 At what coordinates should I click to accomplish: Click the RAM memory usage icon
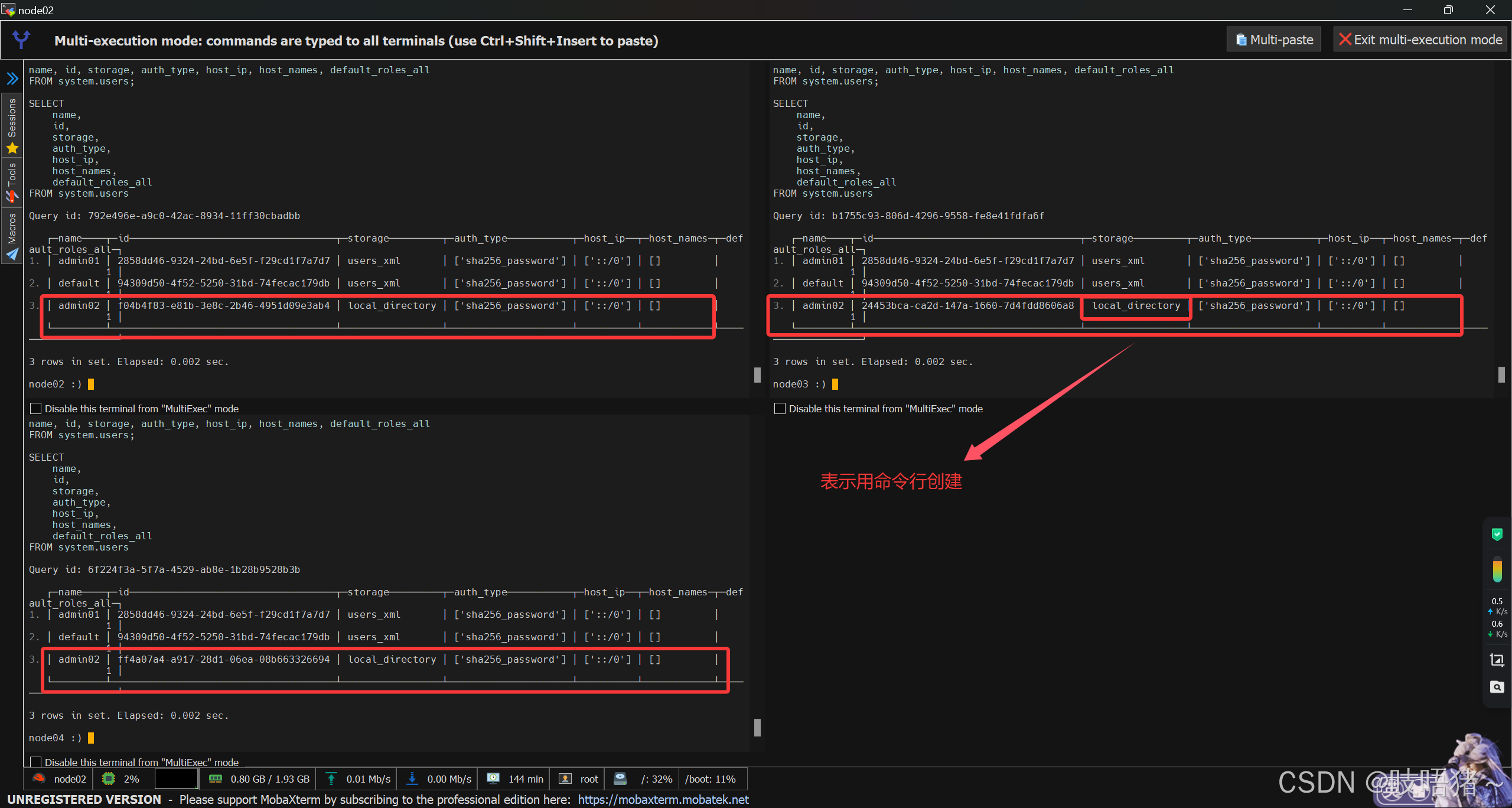coord(216,779)
